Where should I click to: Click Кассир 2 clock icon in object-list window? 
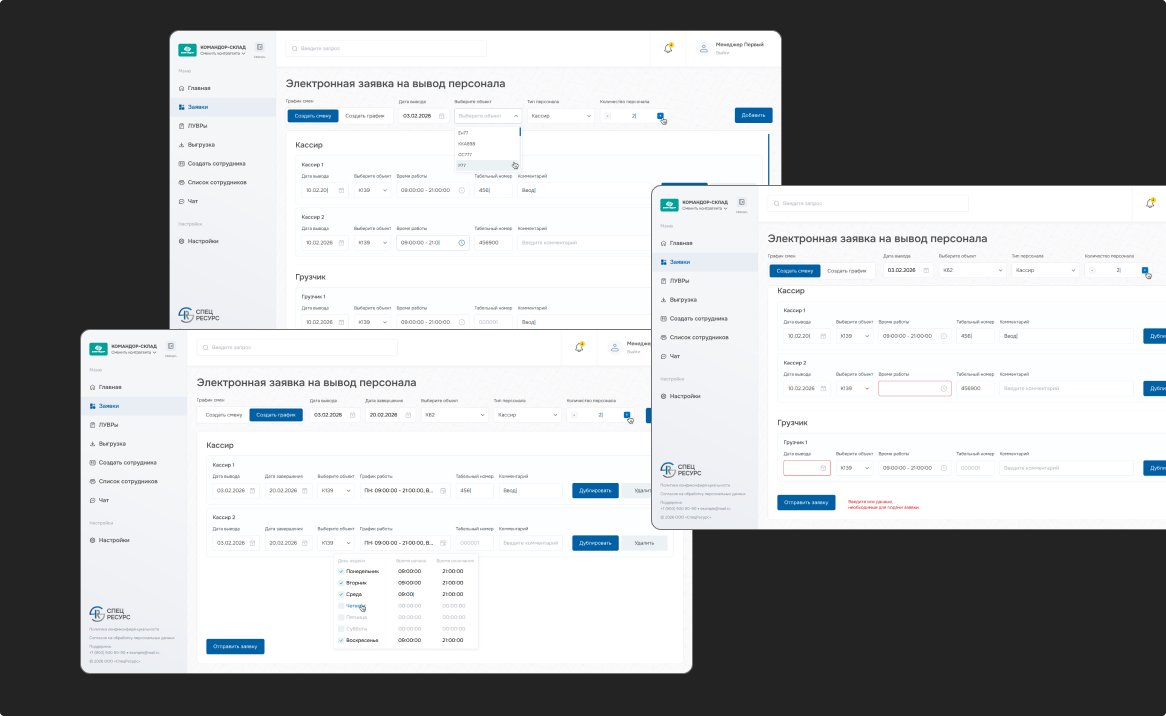462,242
